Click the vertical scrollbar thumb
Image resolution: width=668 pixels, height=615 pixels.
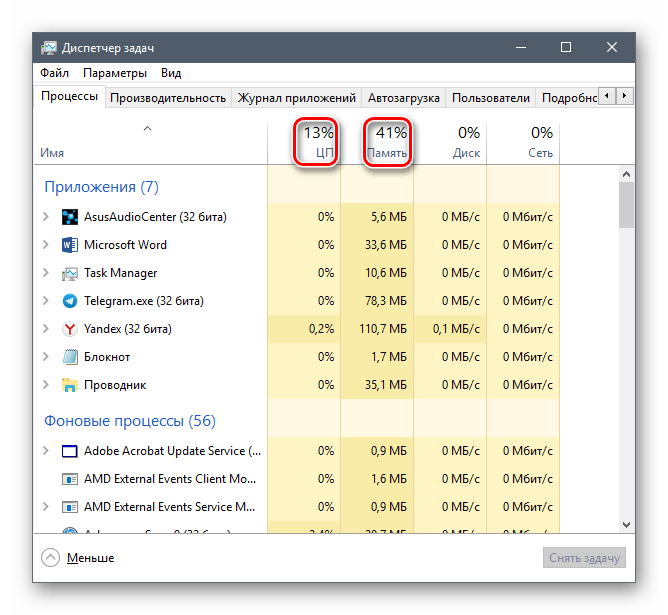(x=626, y=205)
